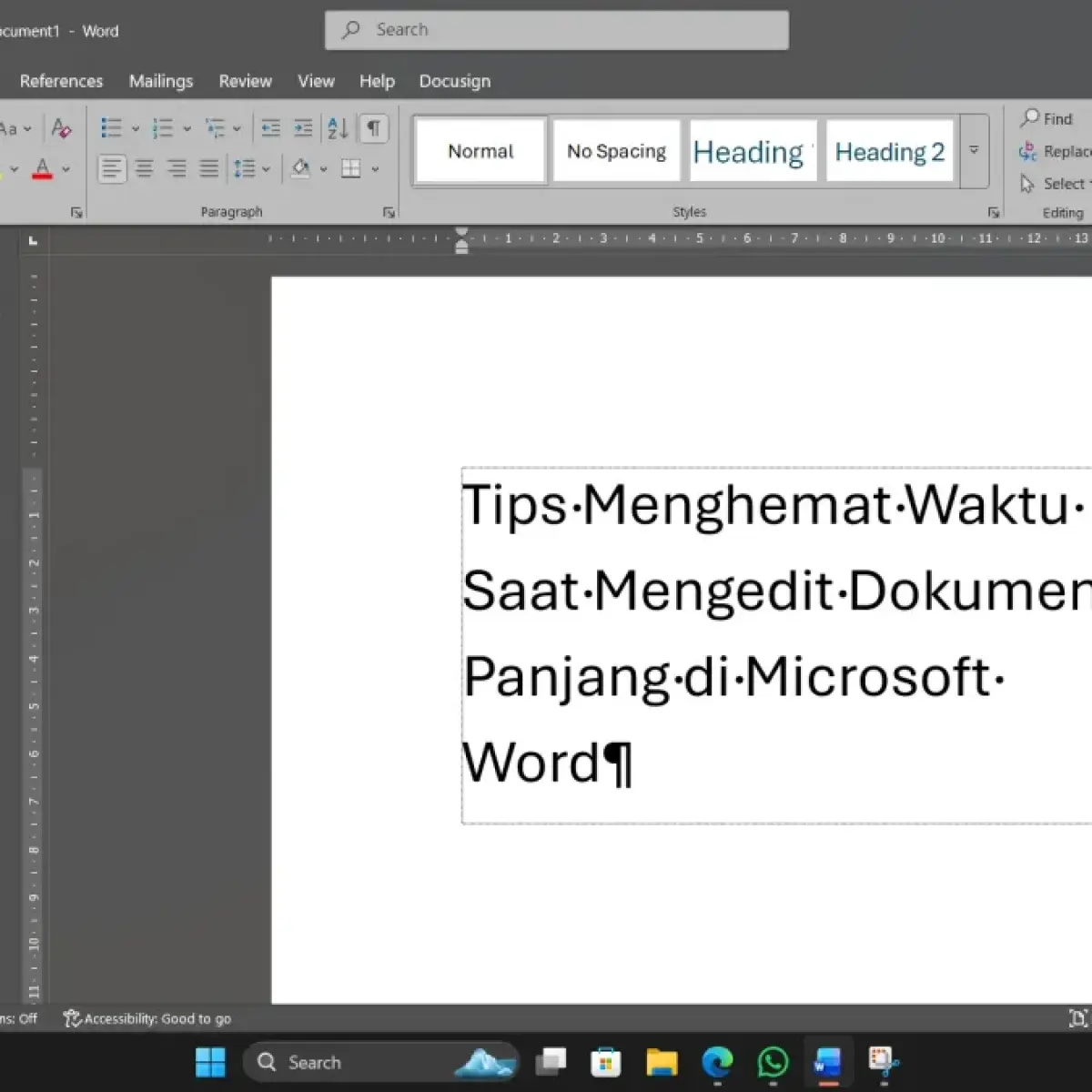This screenshot has width=1092, height=1092.
Task: Open the Paragraph settings dialog launcher
Action: coord(389,212)
